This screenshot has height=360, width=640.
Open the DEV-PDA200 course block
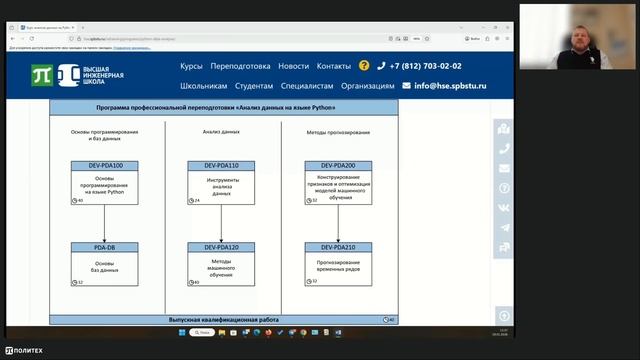[x=338, y=183]
